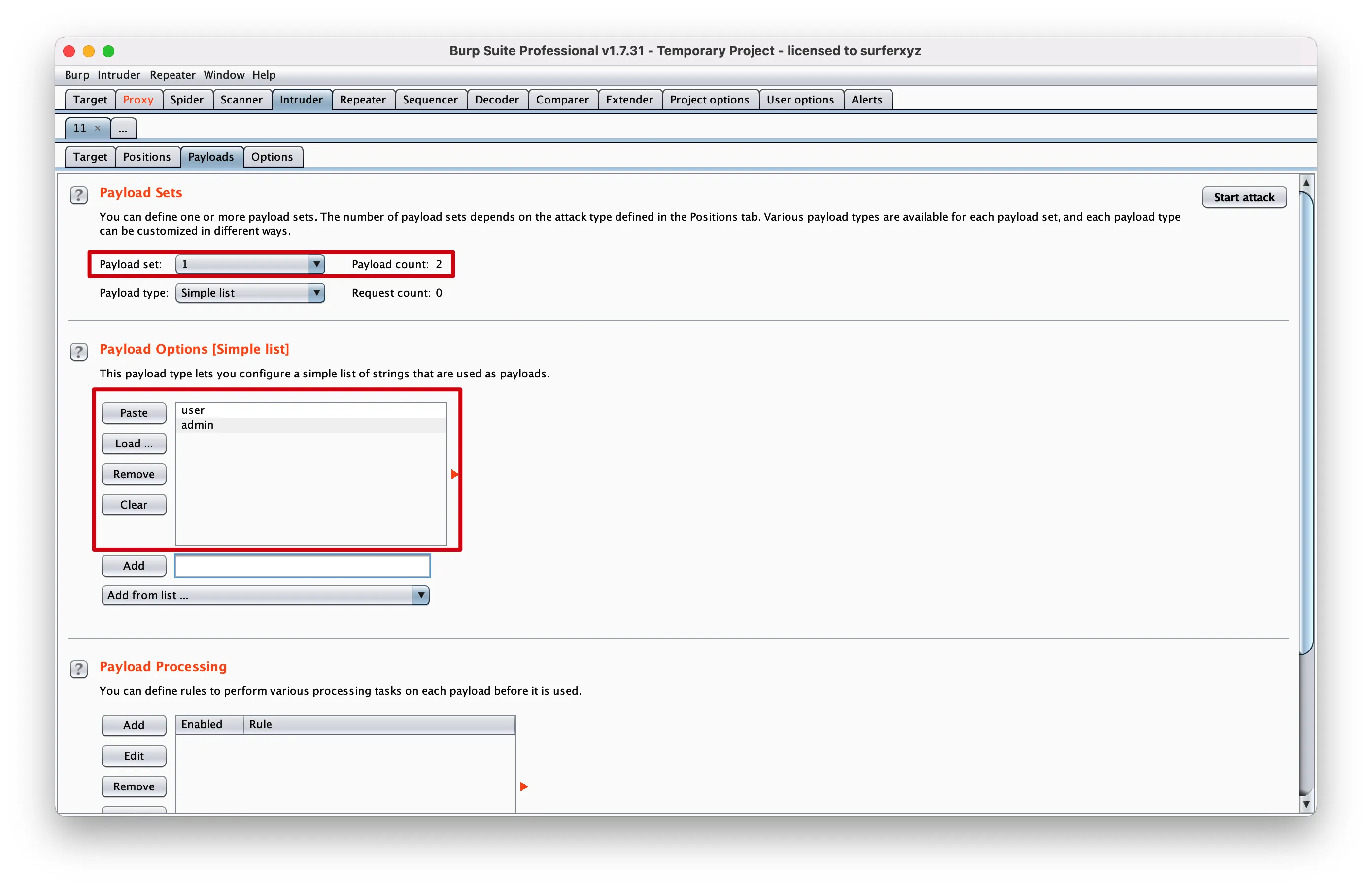Click the Paste button

point(134,413)
